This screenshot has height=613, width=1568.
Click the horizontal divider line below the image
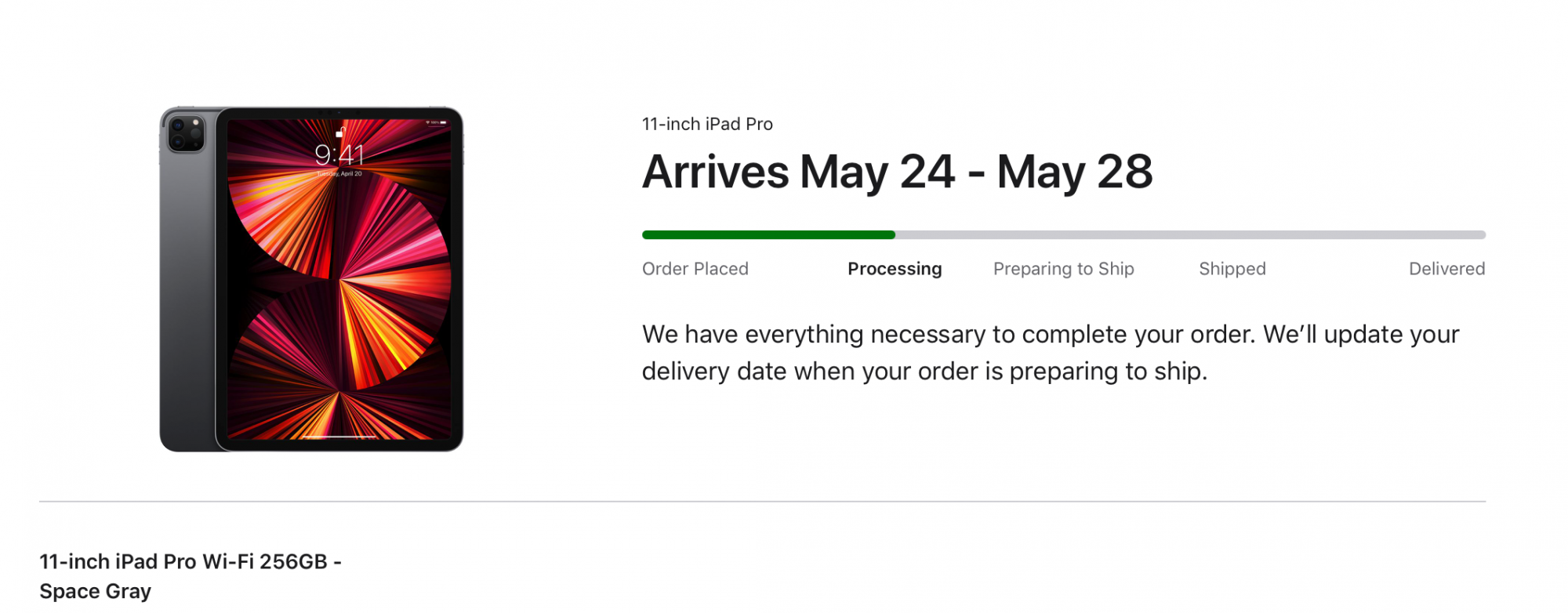(x=762, y=501)
